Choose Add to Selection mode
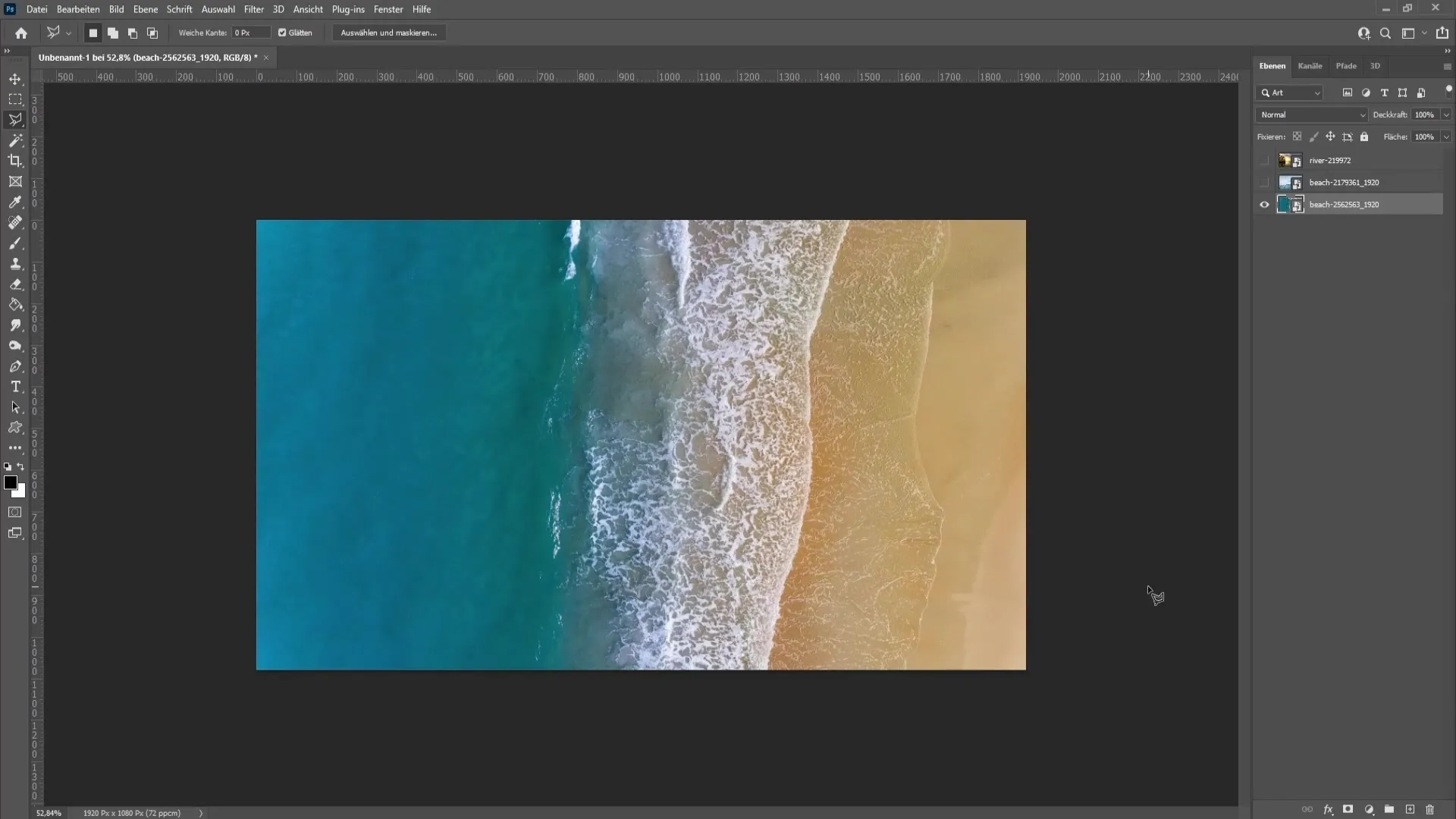Viewport: 1456px width, 819px height. (113, 33)
